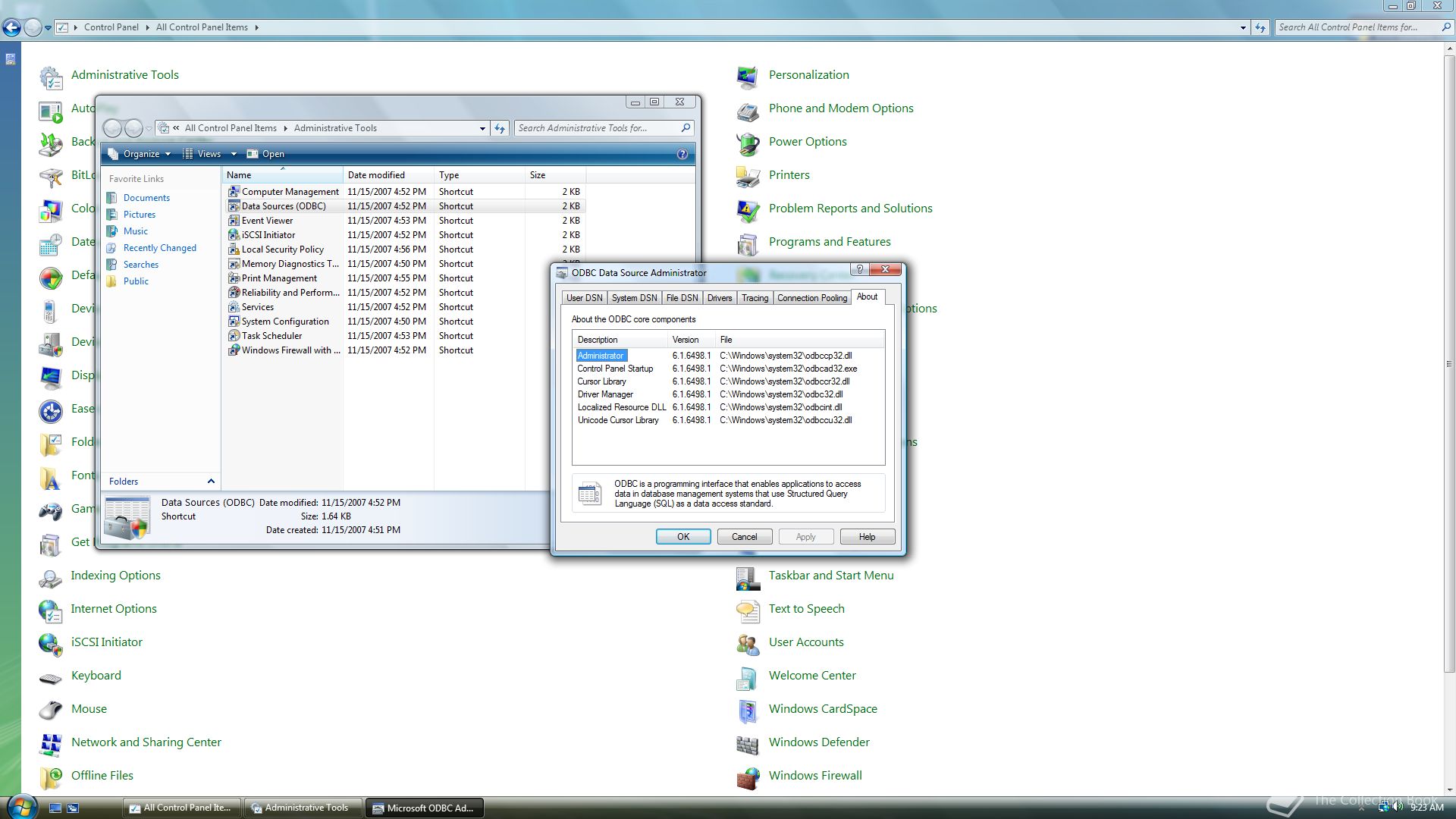The width and height of the screenshot is (1456, 819).
Task: Click arrow after All Control Panel Items breadcrumb
Action: [x=256, y=27]
